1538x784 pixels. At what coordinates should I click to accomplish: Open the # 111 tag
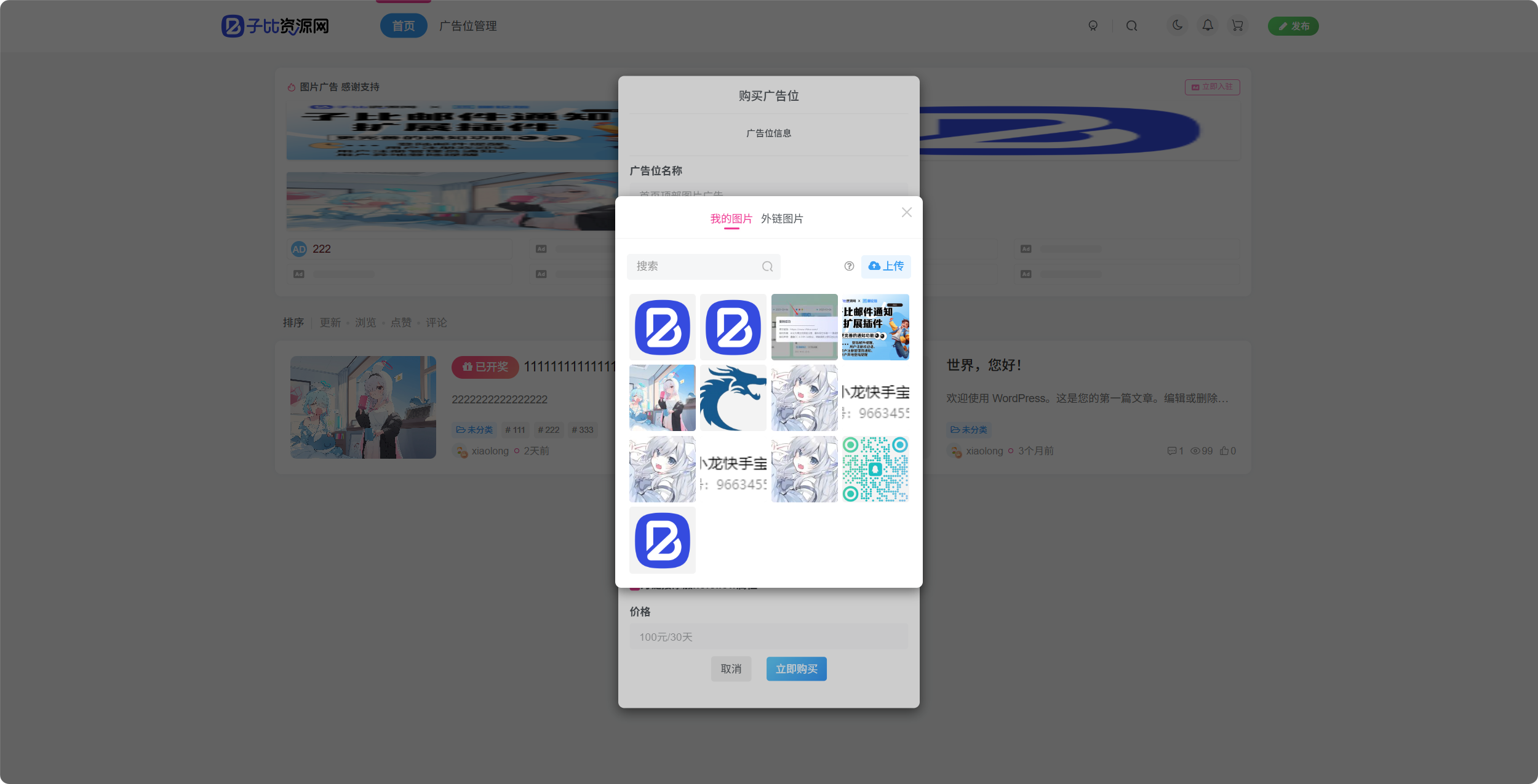click(x=515, y=430)
